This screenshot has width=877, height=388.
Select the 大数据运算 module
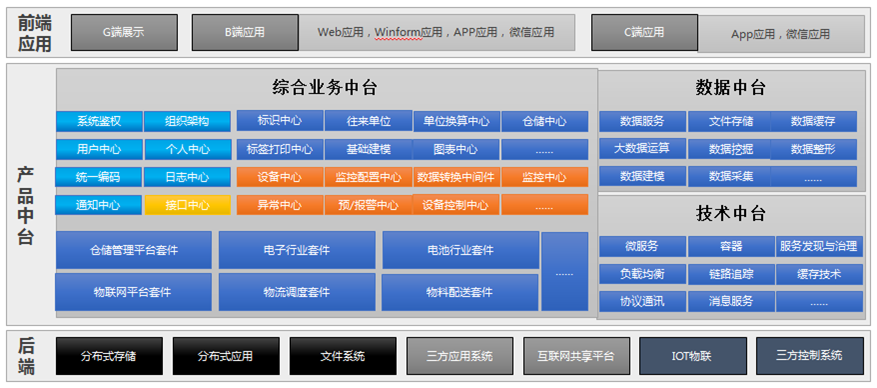click(643, 149)
